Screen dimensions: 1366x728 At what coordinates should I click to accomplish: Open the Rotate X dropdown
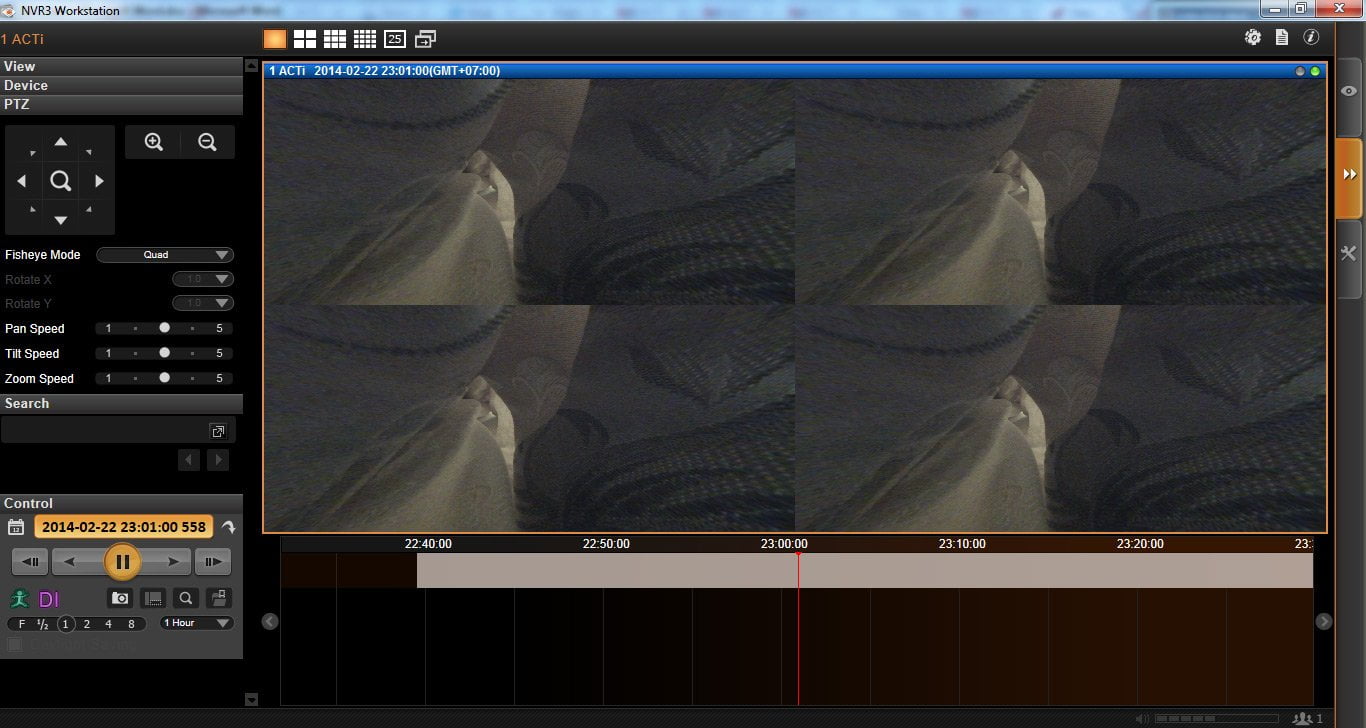[203, 279]
